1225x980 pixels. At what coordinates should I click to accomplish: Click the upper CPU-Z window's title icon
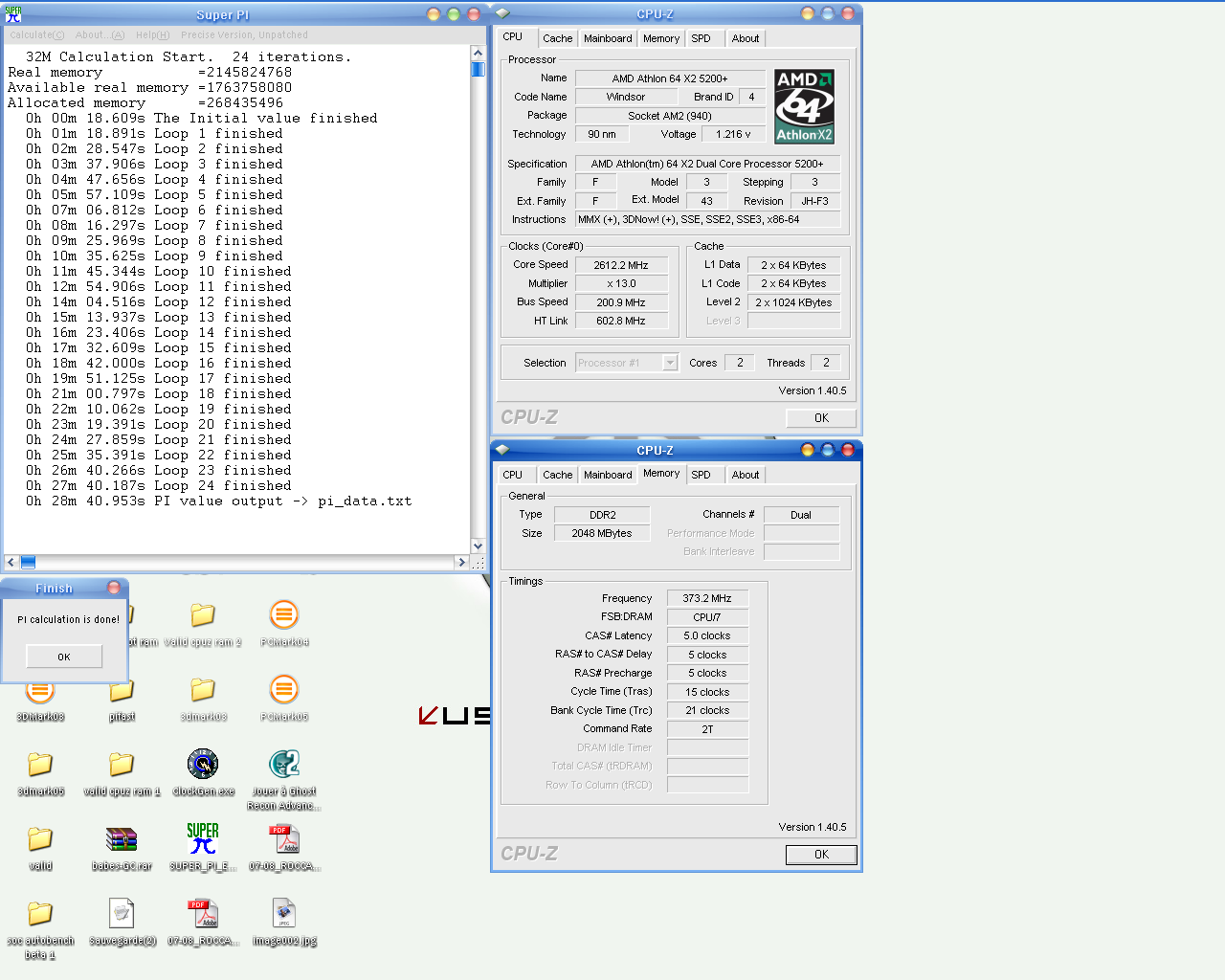click(x=502, y=13)
